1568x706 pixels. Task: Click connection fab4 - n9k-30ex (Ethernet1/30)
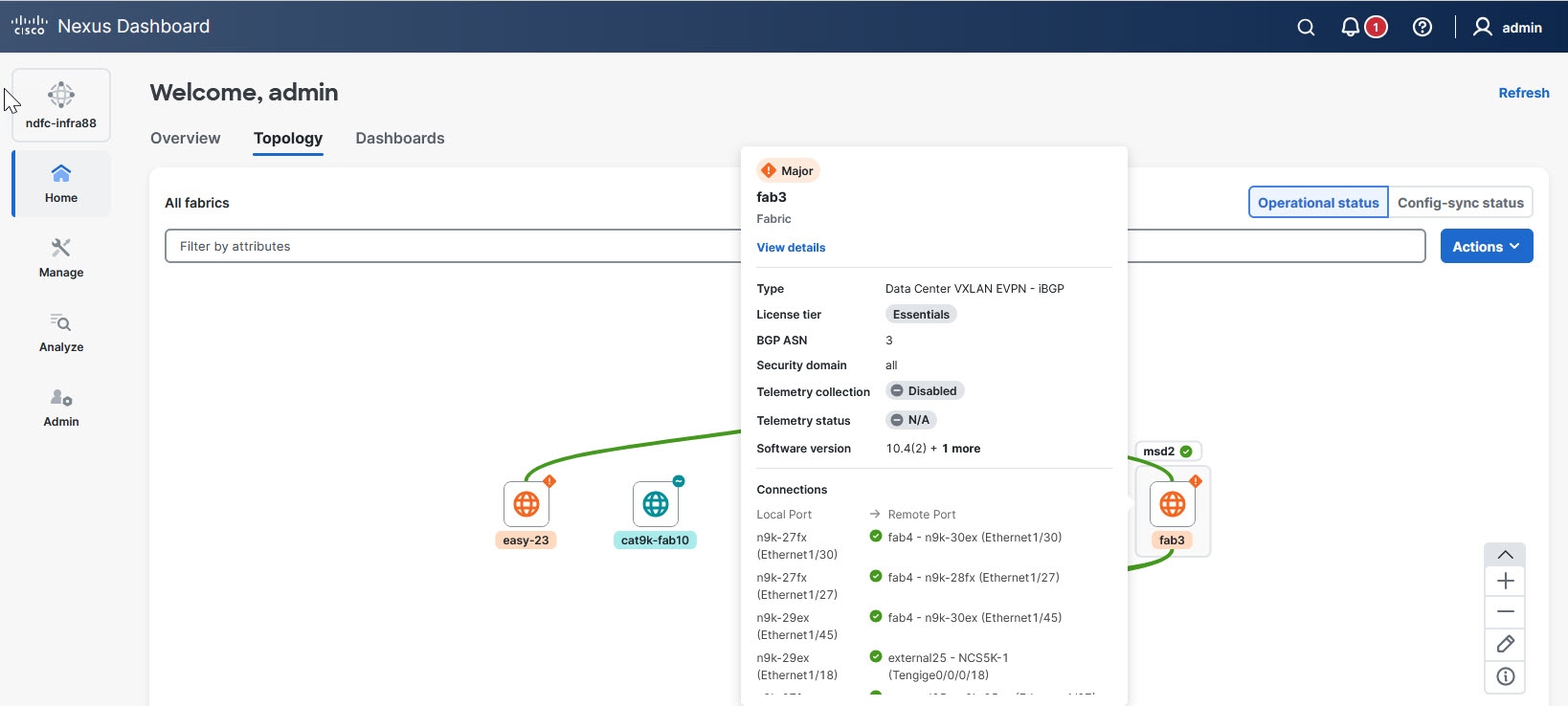click(x=974, y=538)
